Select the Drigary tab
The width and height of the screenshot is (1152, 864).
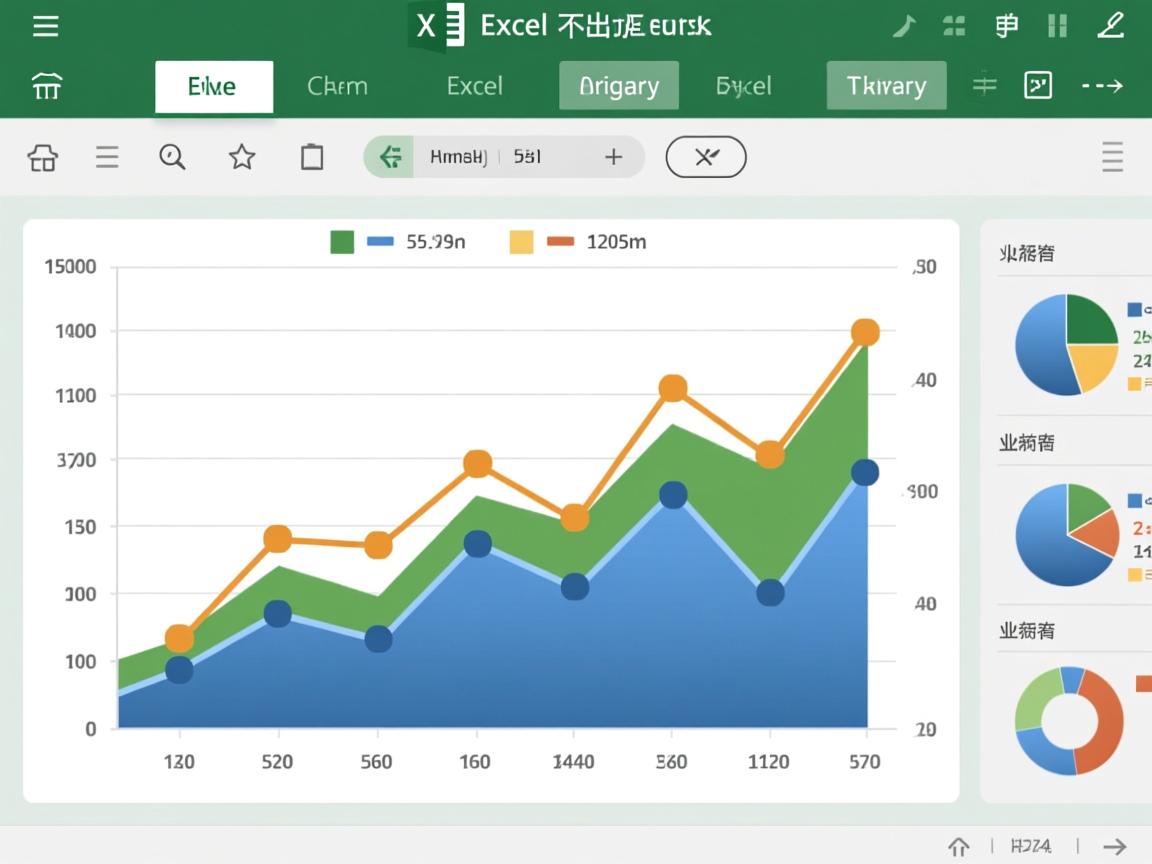point(618,86)
